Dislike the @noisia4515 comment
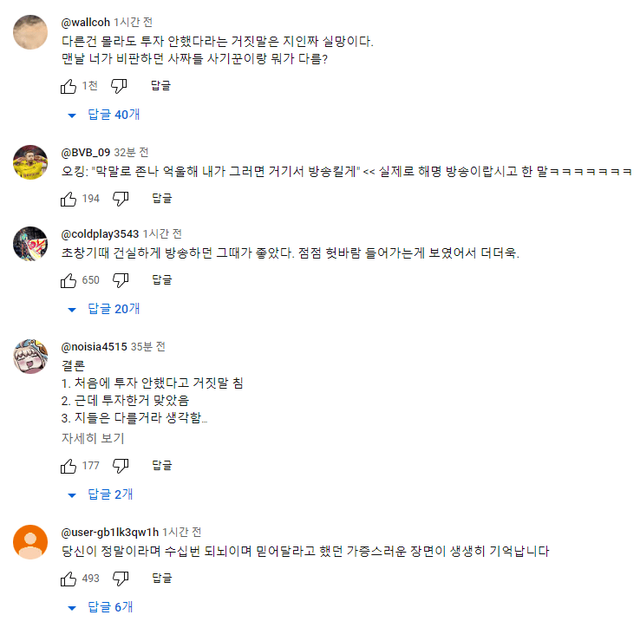Viewport: 640px width, 629px height. click(x=119, y=465)
